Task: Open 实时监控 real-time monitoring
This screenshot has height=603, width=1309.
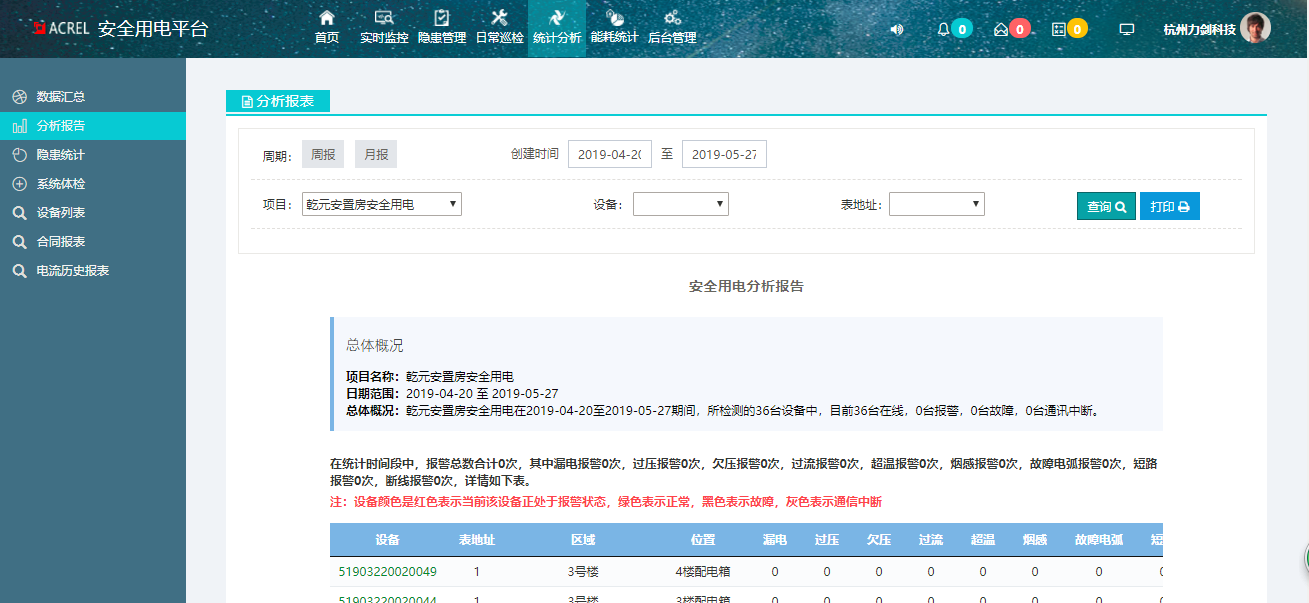Action: (x=384, y=27)
